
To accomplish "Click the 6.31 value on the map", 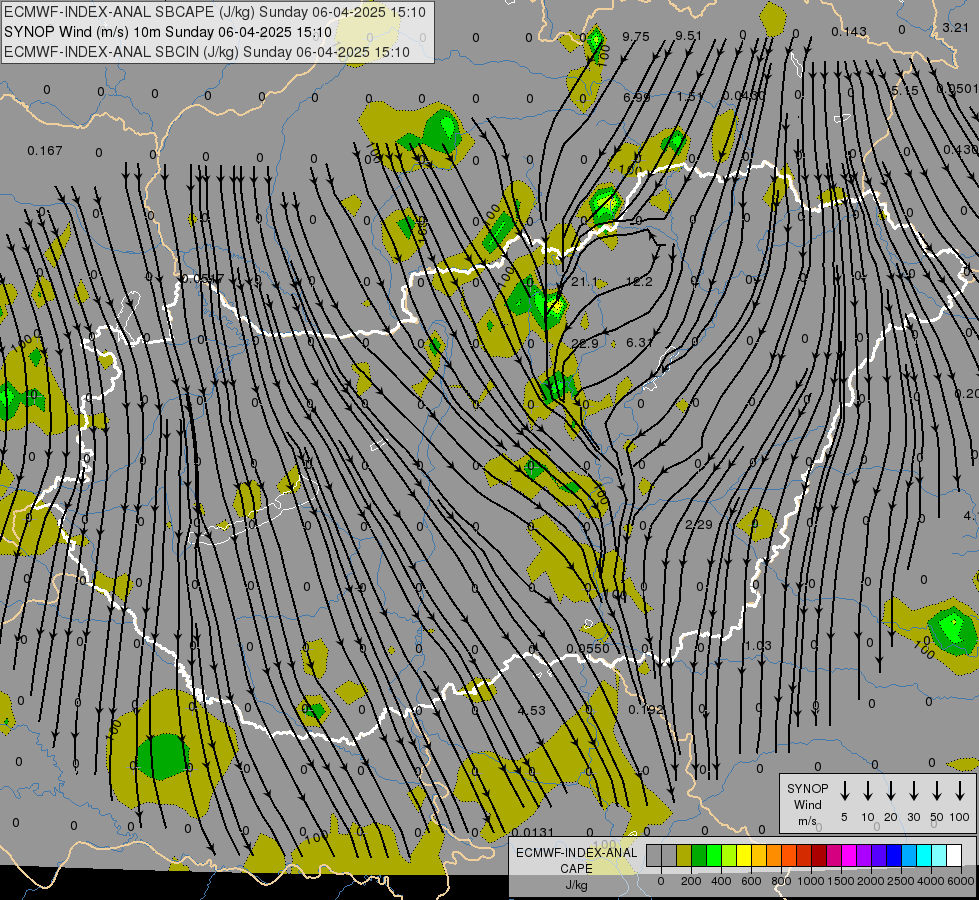I will [x=639, y=342].
